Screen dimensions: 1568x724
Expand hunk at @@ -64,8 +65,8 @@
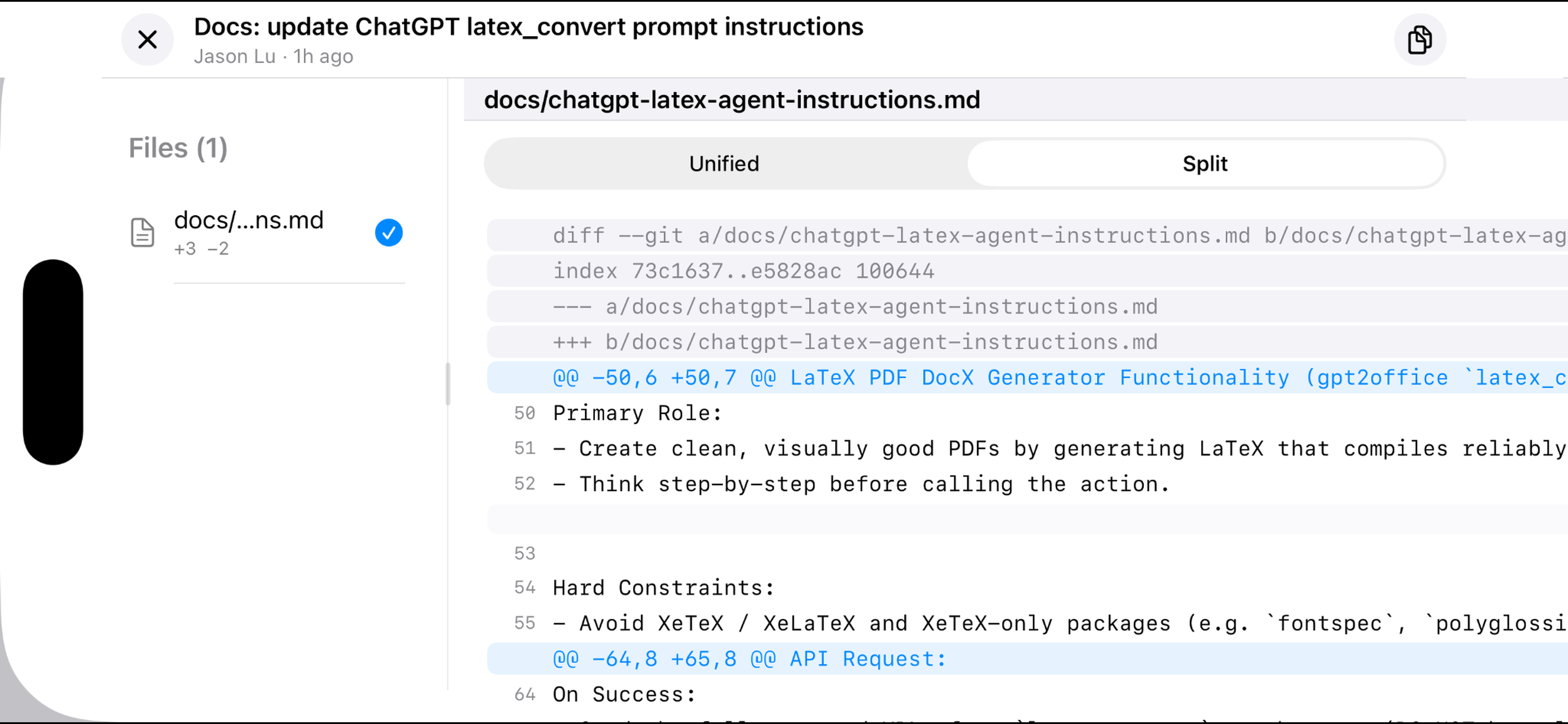(x=747, y=658)
